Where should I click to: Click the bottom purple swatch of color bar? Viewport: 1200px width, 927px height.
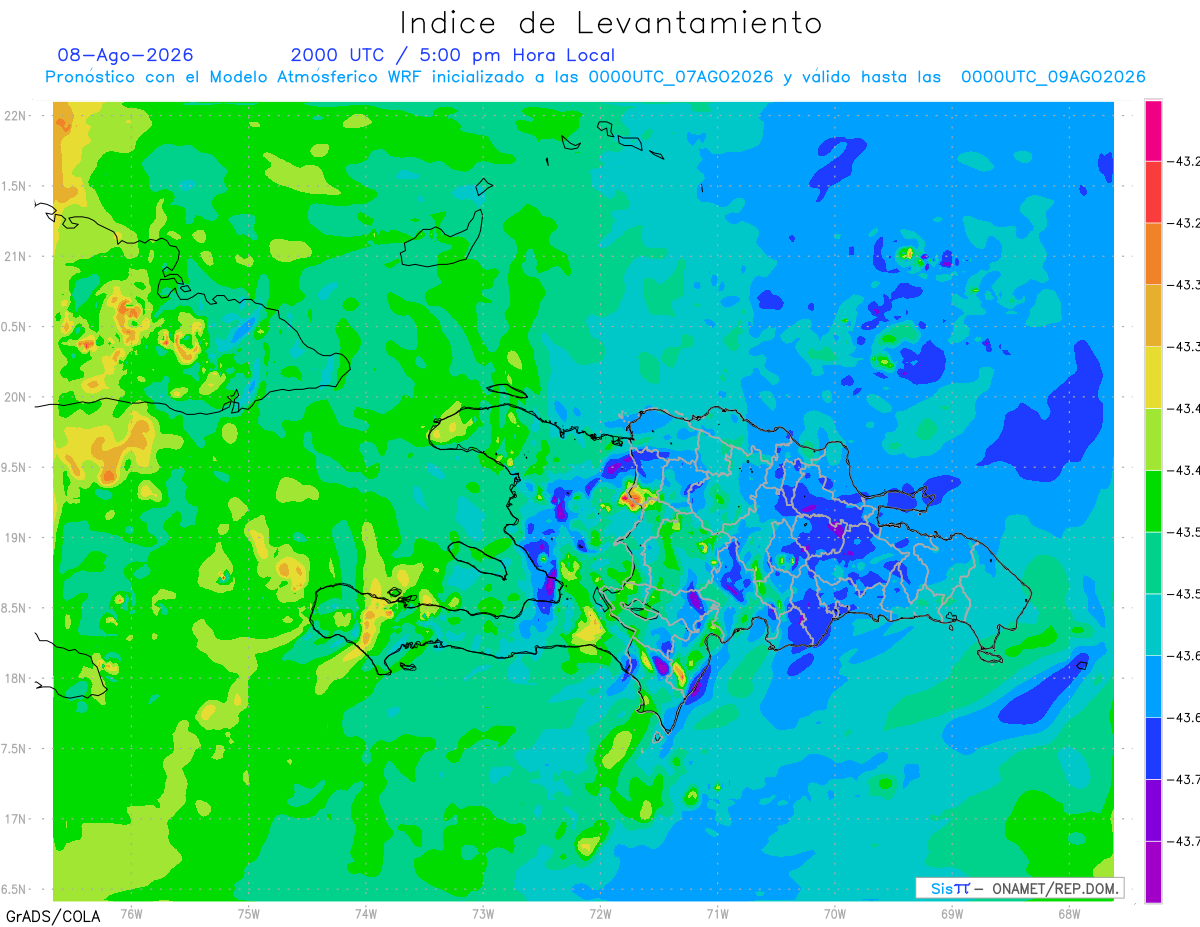point(1153,871)
